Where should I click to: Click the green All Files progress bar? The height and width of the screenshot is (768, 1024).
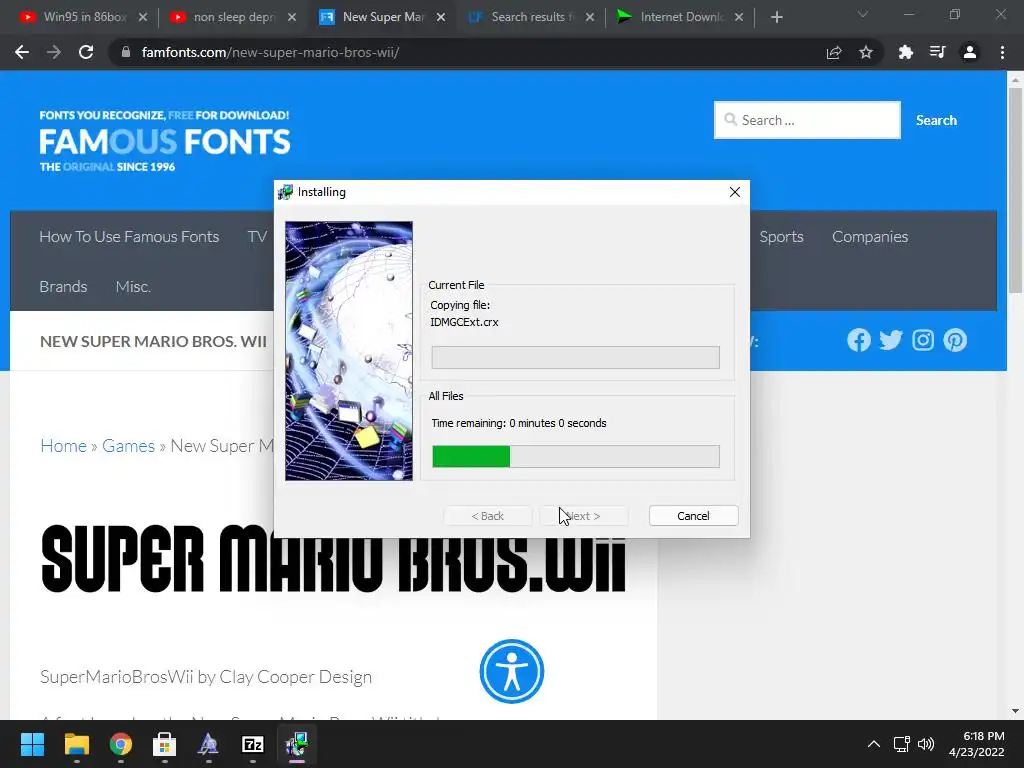coord(575,456)
